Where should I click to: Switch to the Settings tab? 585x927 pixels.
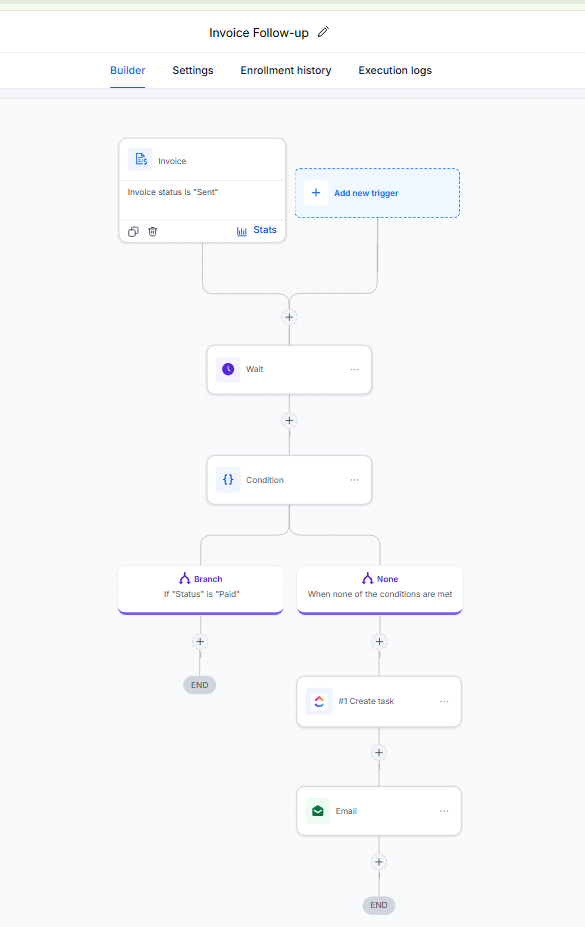pyautogui.click(x=193, y=70)
